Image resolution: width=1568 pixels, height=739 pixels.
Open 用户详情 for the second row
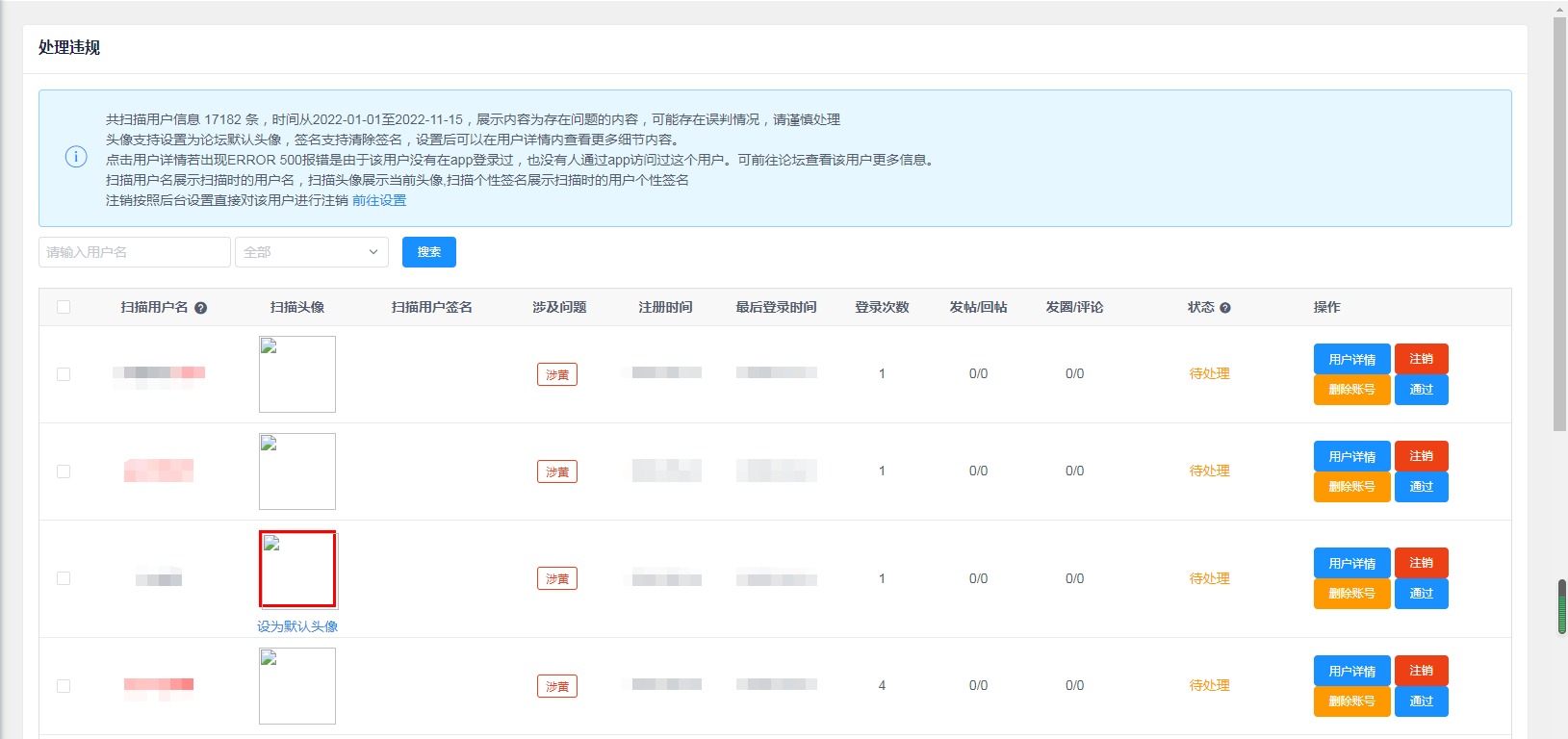(x=1352, y=456)
